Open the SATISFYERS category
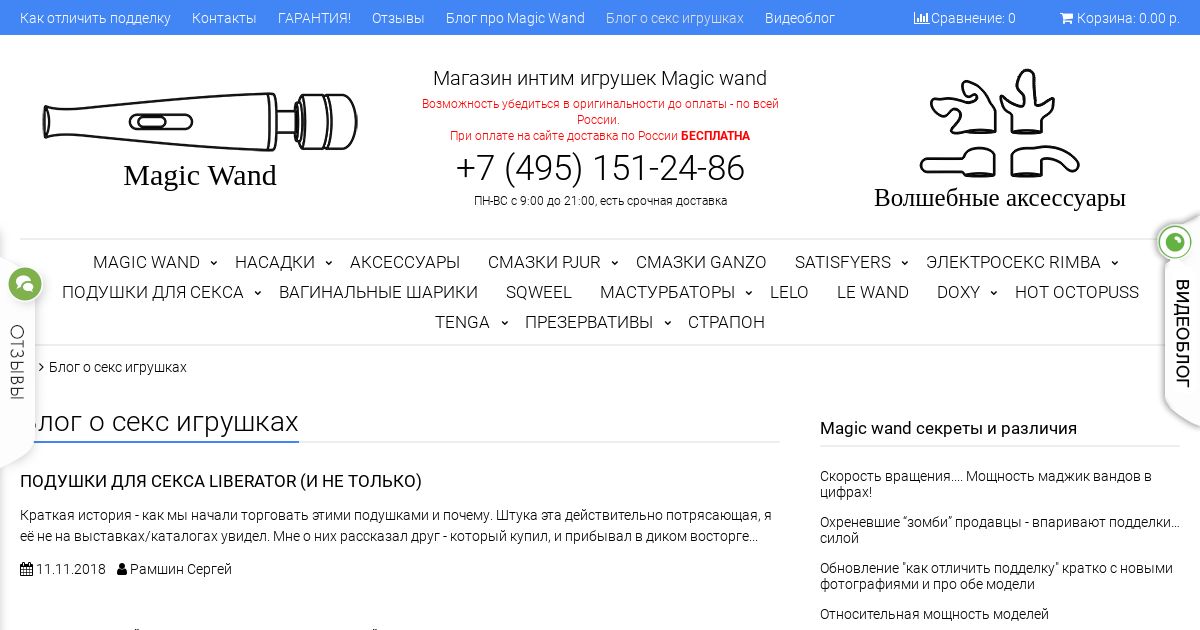The width and height of the screenshot is (1200, 630). (843, 262)
